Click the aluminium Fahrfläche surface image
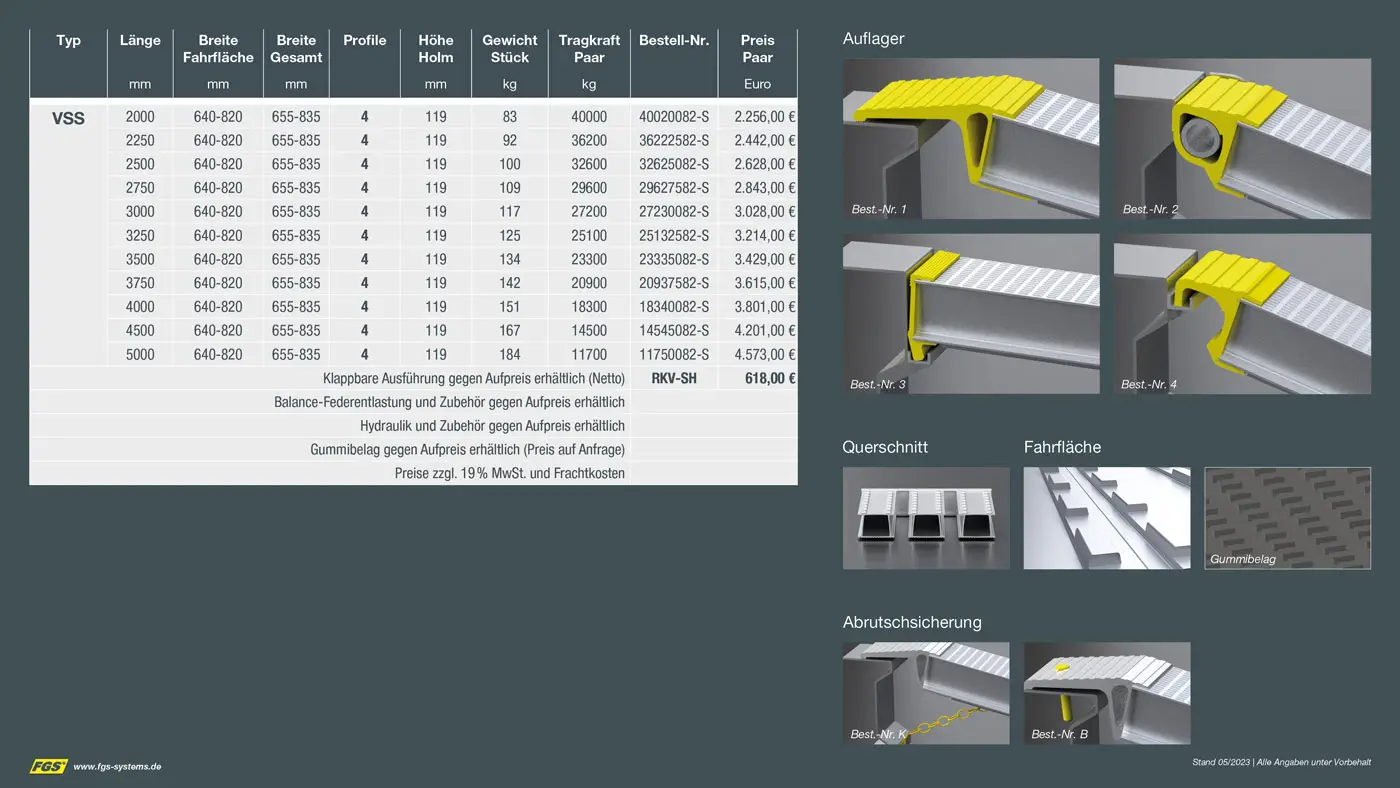This screenshot has width=1400, height=788. point(1107,518)
